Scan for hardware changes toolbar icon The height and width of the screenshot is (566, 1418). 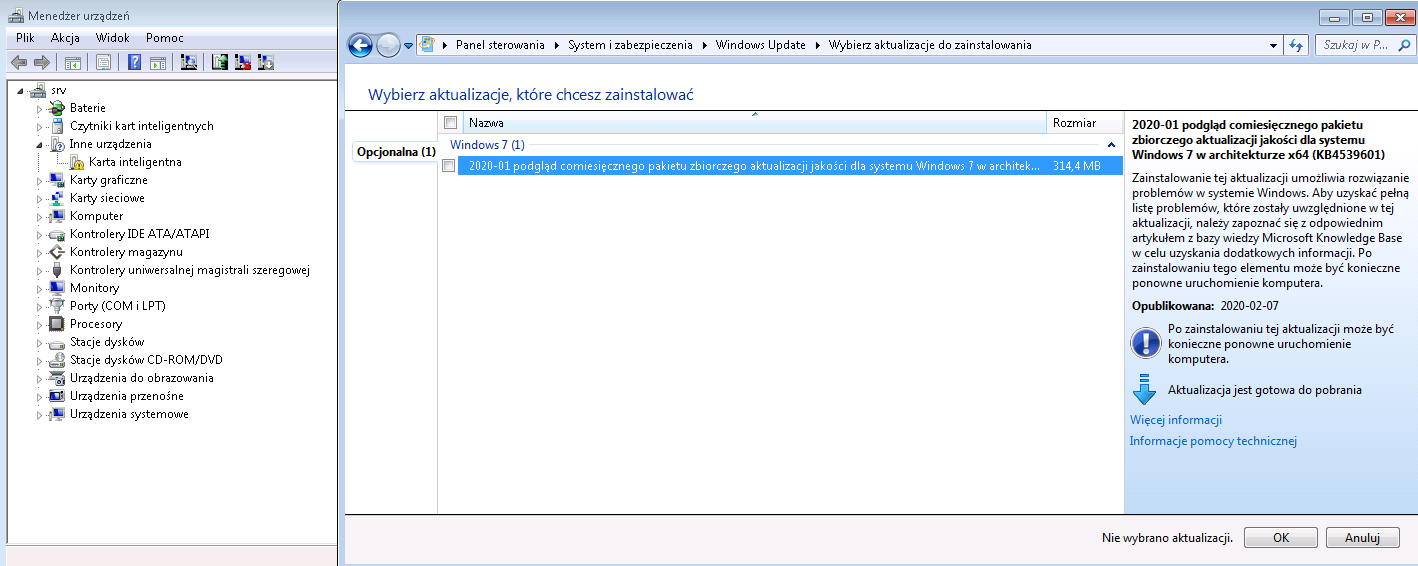pos(188,62)
